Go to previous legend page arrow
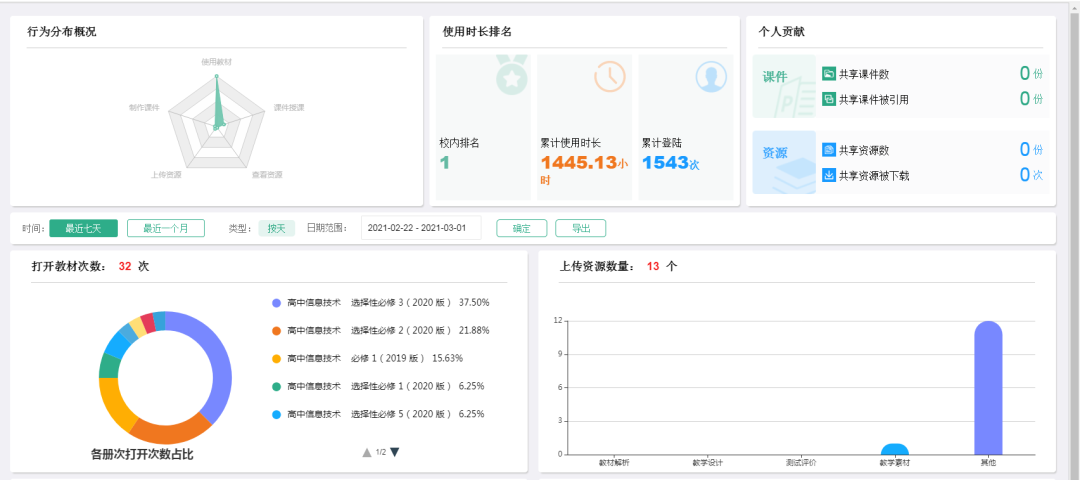 [x=367, y=452]
